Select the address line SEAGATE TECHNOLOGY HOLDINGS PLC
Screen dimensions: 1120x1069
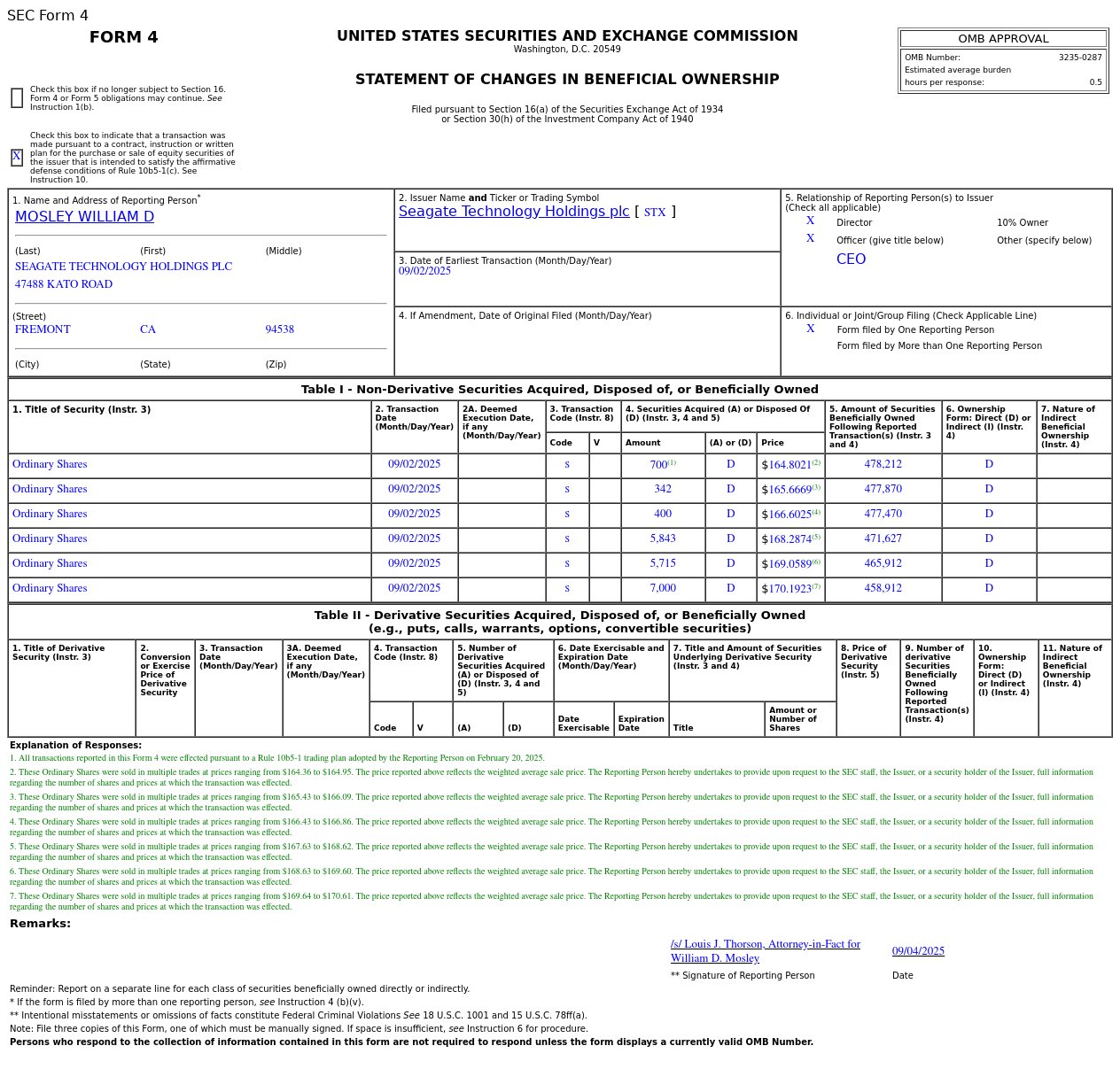coord(123,267)
